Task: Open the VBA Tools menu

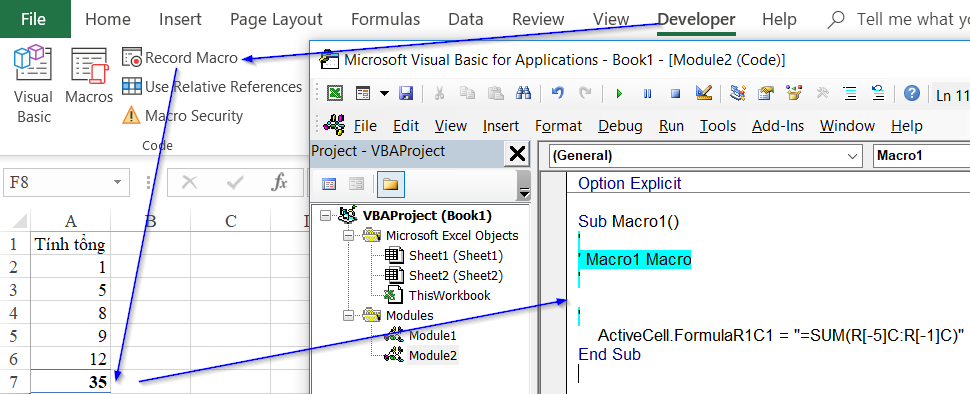Action: 718,126
